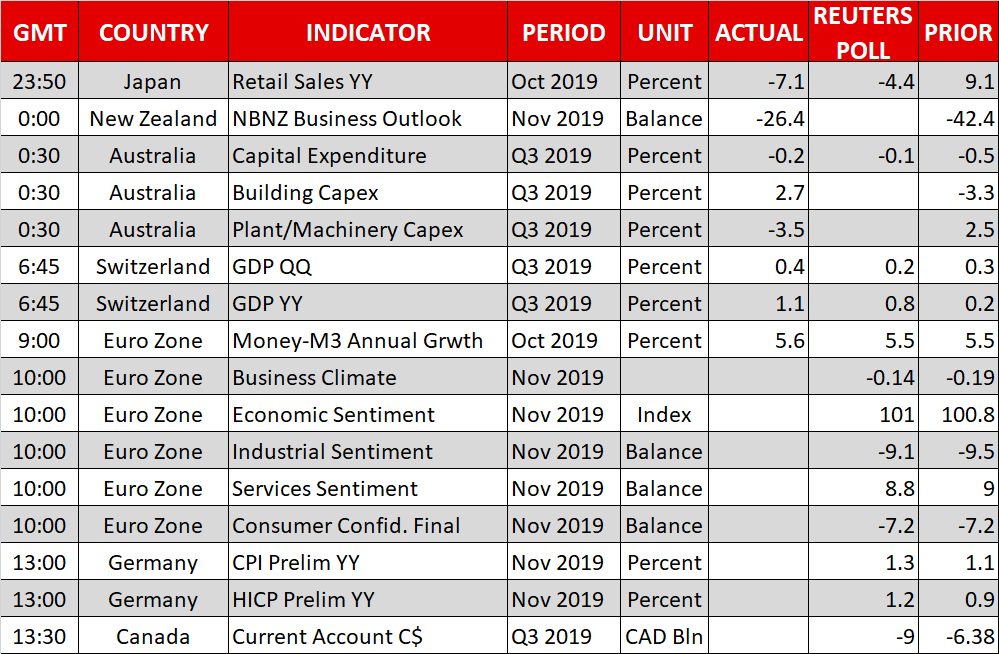Click the Canada country cell
The width and height of the screenshot is (999, 654).
point(153,636)
